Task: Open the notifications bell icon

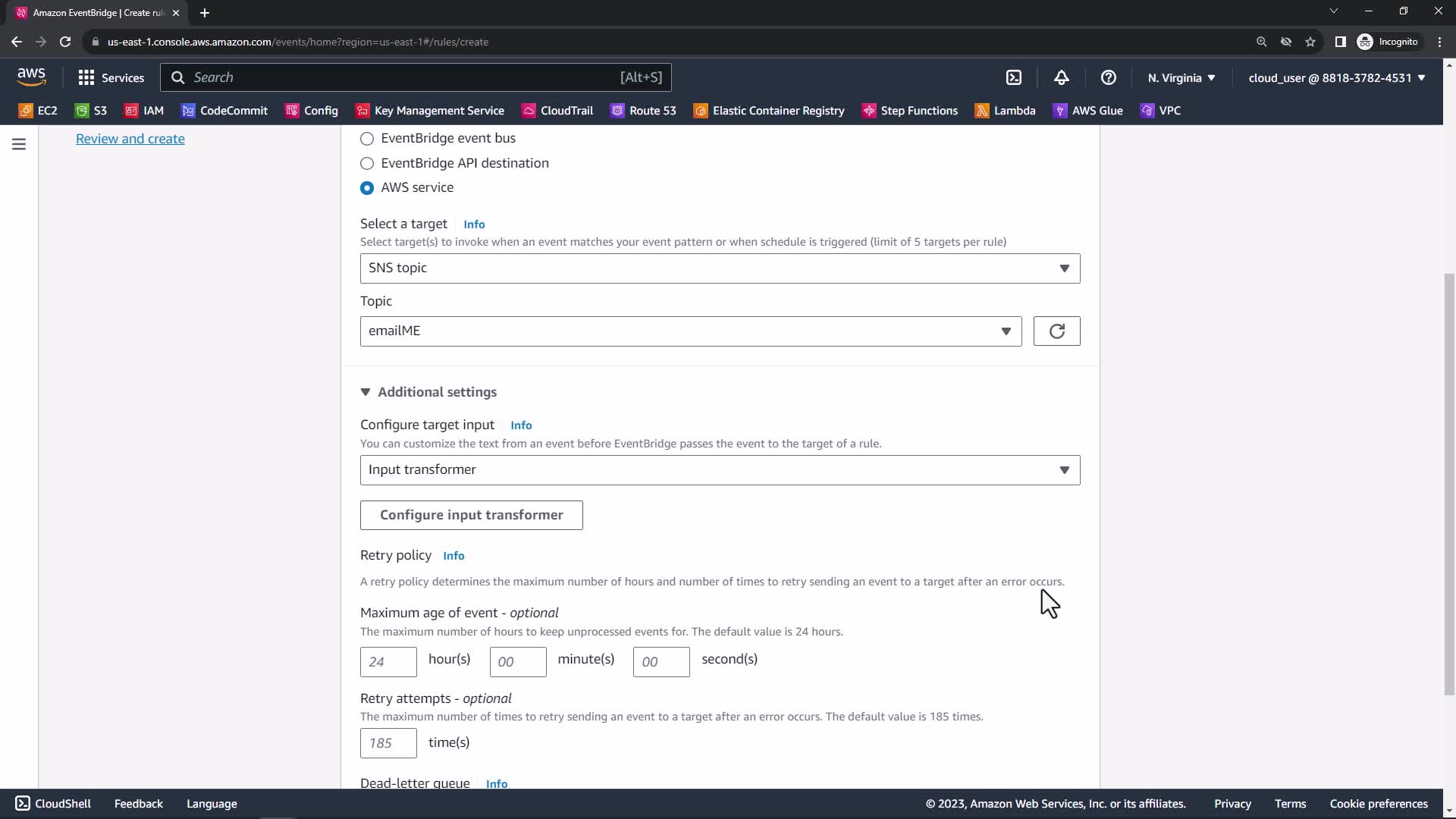Action: pos(1061,77)
